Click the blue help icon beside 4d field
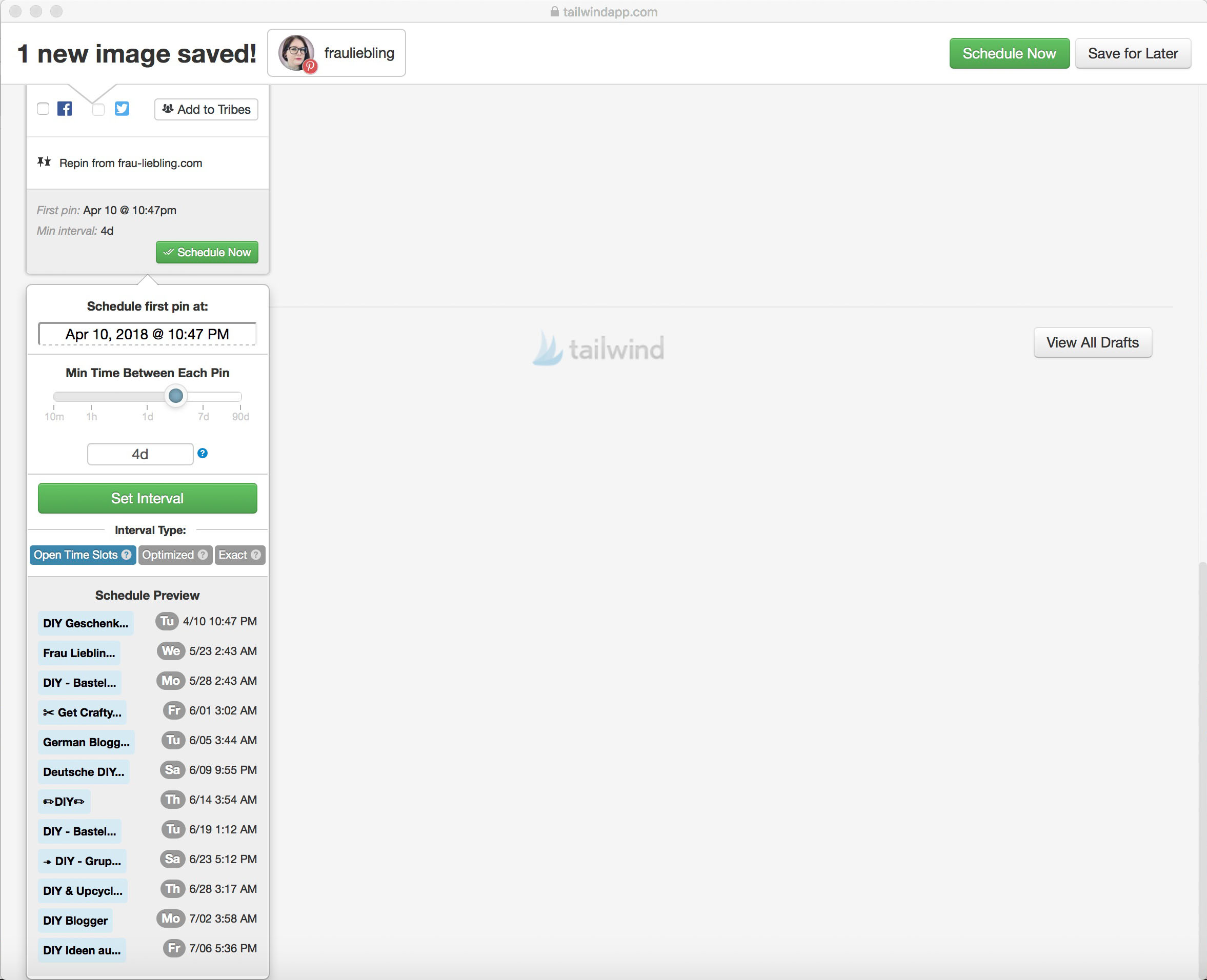Viewport: 1207px width, 980px height. click(203, 453)
